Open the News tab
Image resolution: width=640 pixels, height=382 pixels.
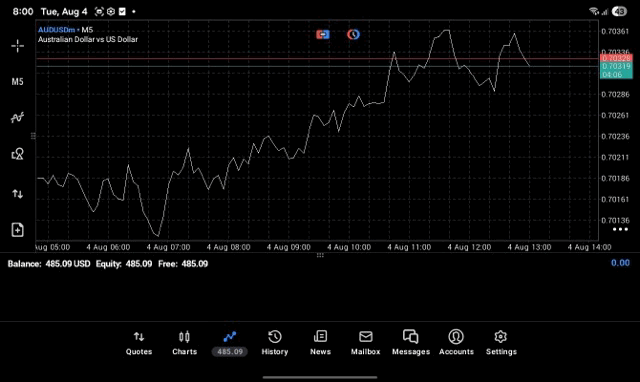[320, 343]
